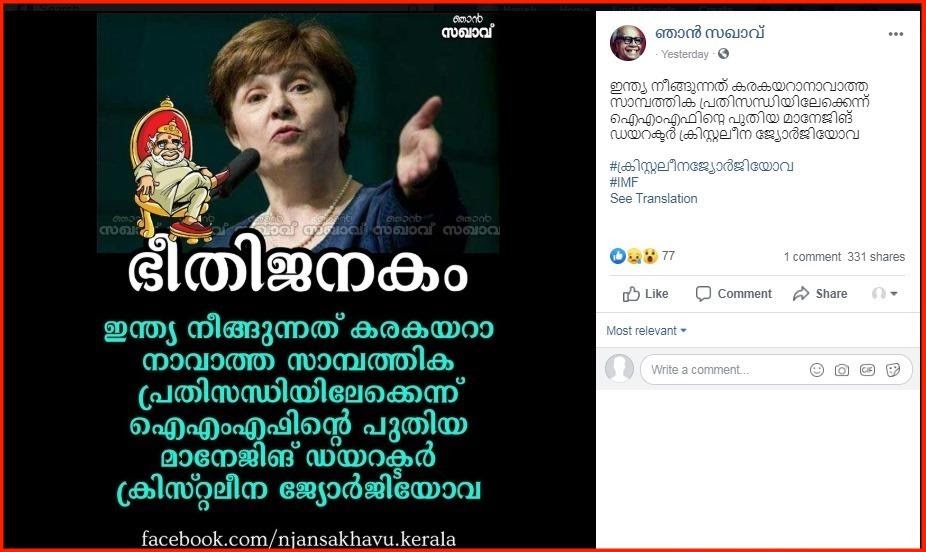Click the page profile picture avatar
The image size is (926, 552).
click(628, 43)
